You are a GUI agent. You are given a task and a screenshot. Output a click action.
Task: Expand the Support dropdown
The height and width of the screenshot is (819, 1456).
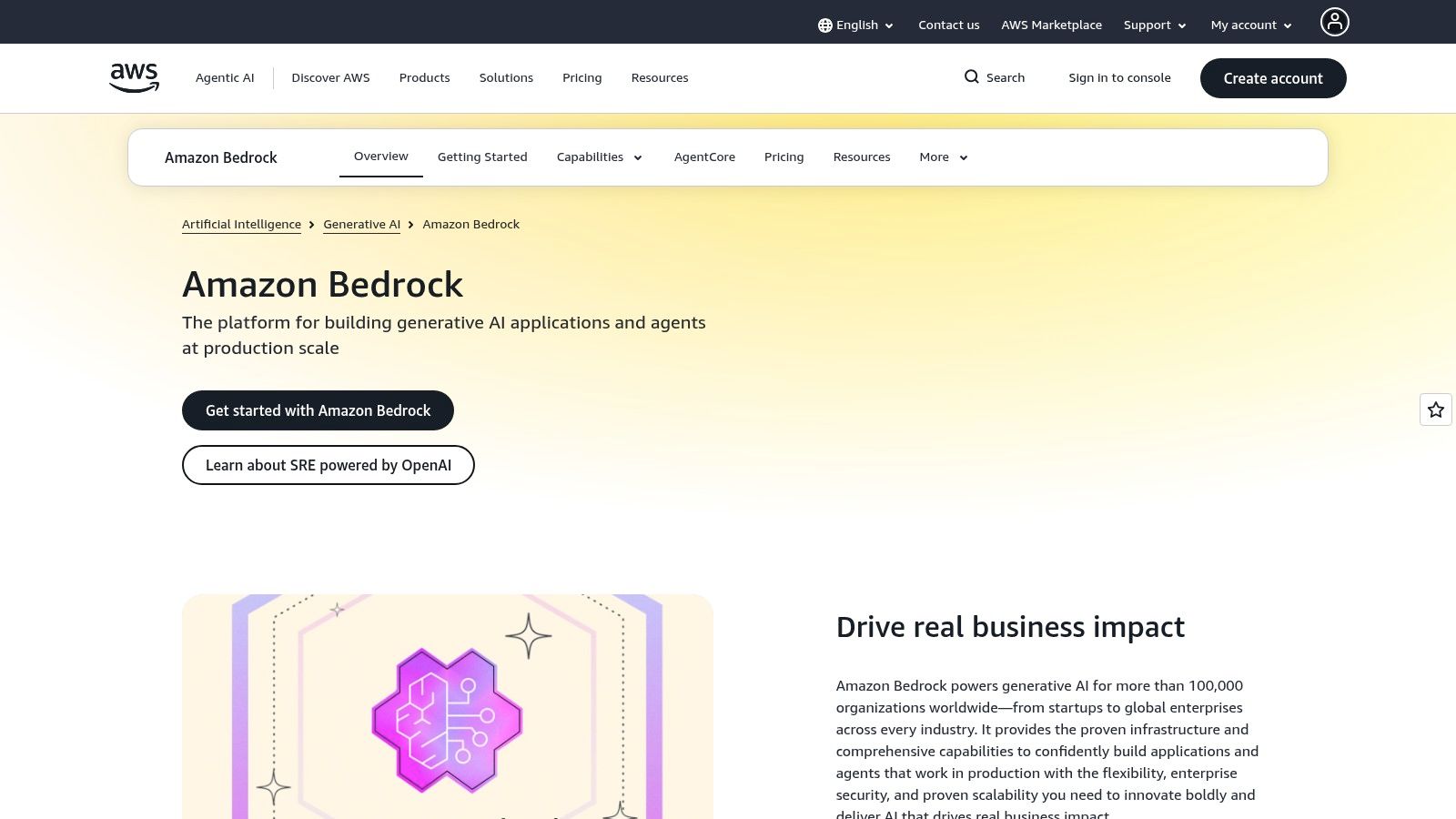1155,25
